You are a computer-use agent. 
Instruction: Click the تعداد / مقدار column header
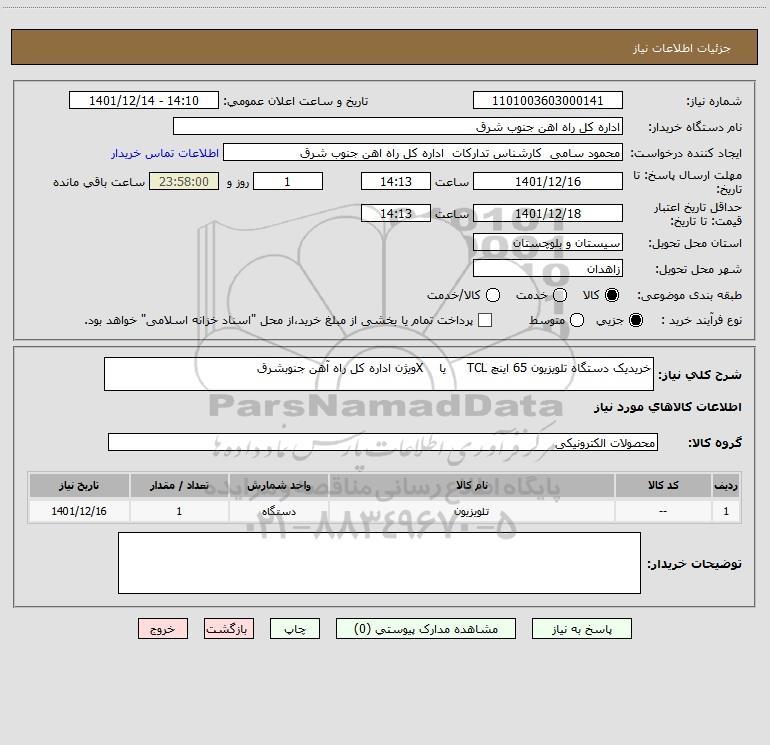pos(179,485)
